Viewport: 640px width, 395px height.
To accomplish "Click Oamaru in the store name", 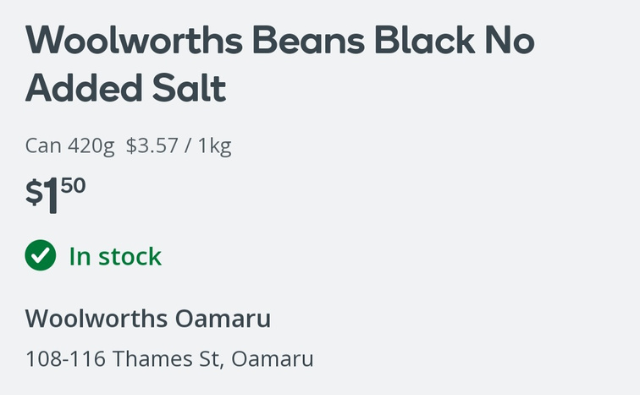I will coord(223,318).
